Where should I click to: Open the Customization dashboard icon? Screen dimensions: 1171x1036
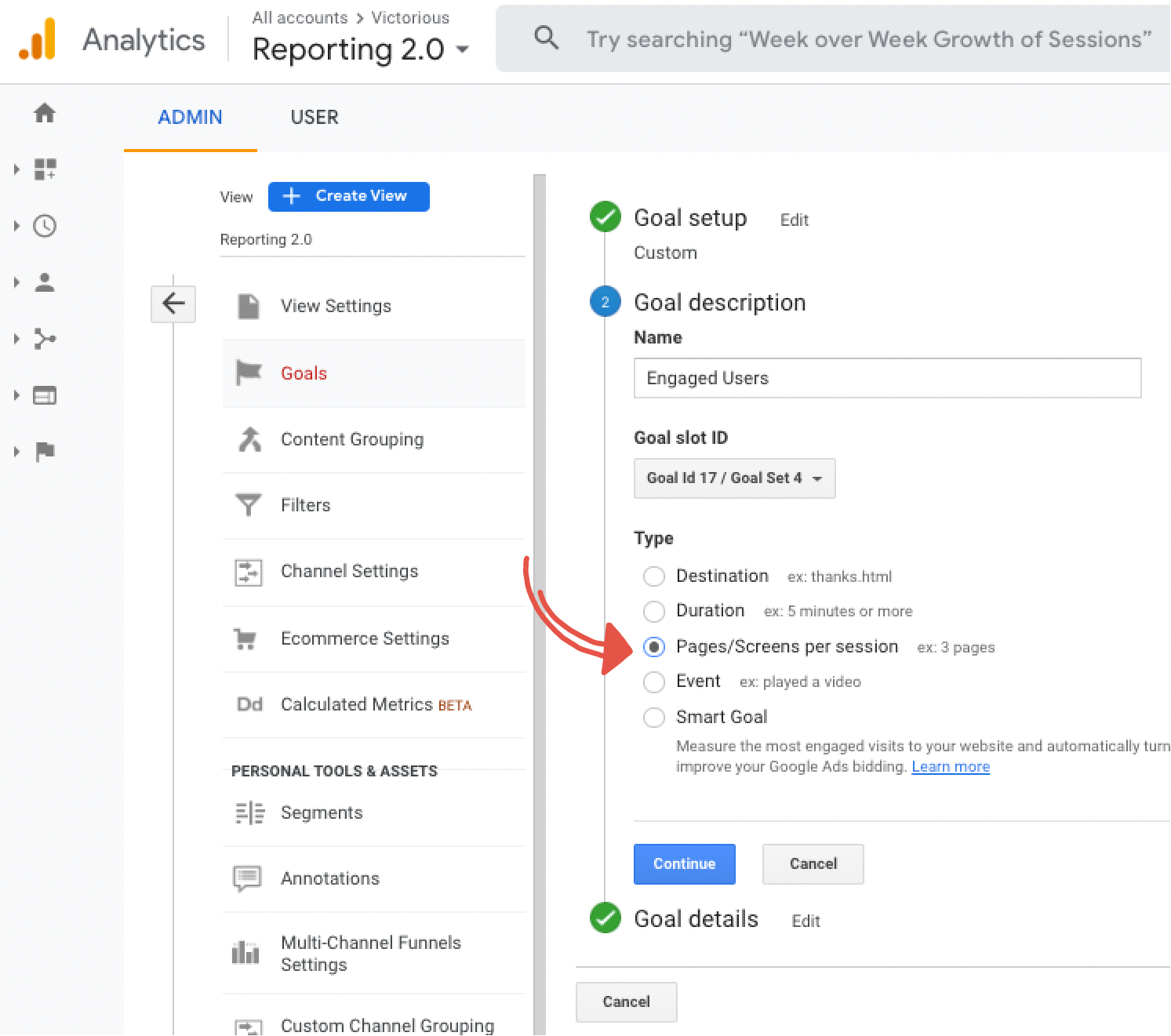coord(45,169)
